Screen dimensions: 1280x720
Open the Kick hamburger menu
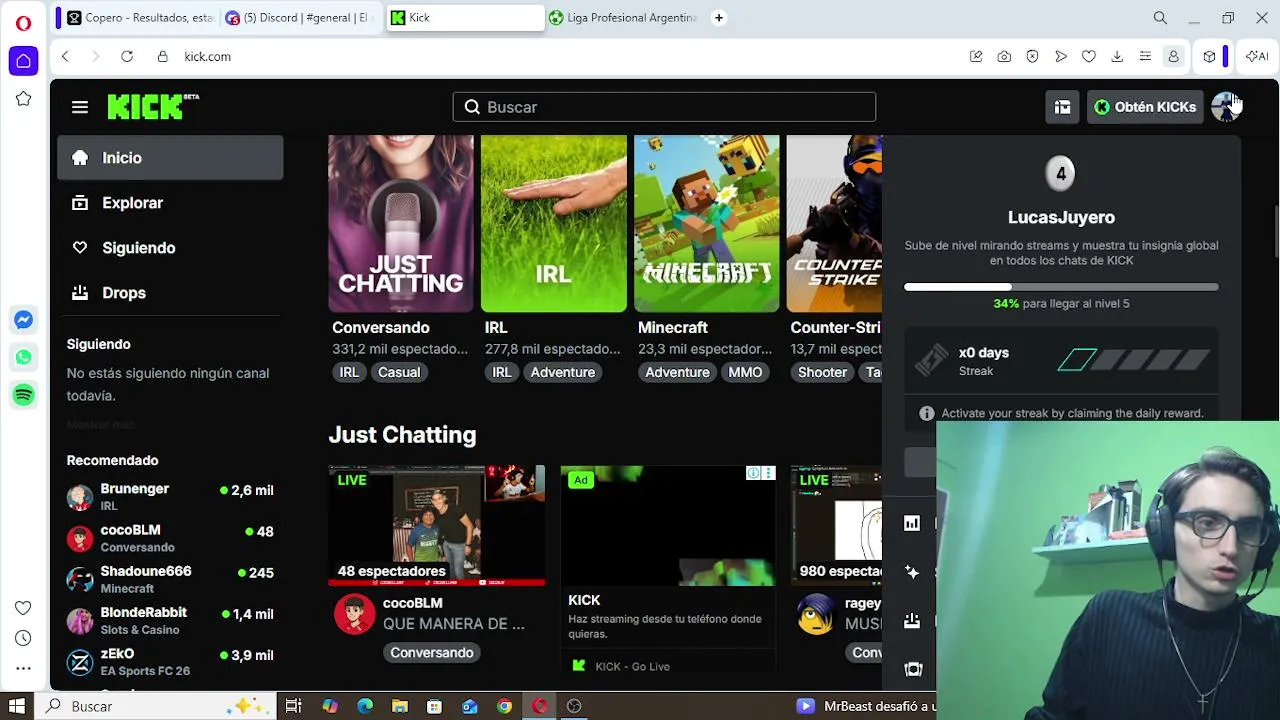pos(80,107)
